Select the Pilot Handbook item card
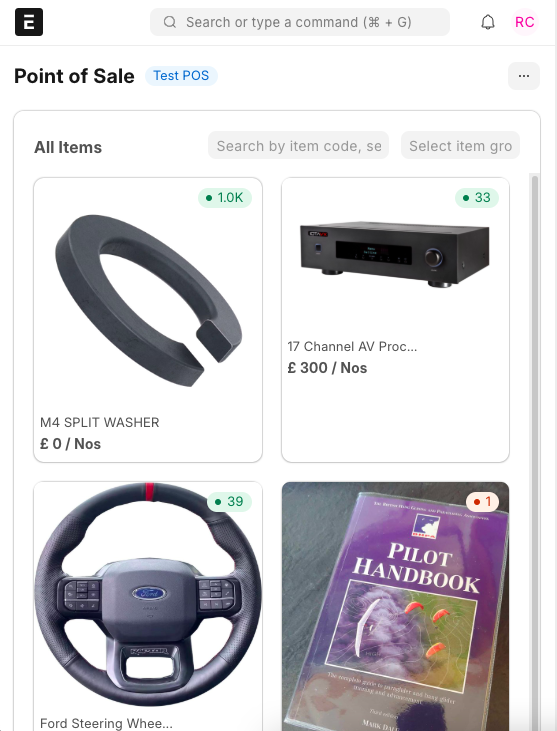The image size is (557, 731). pyautogui.click(x=395, y=606)
